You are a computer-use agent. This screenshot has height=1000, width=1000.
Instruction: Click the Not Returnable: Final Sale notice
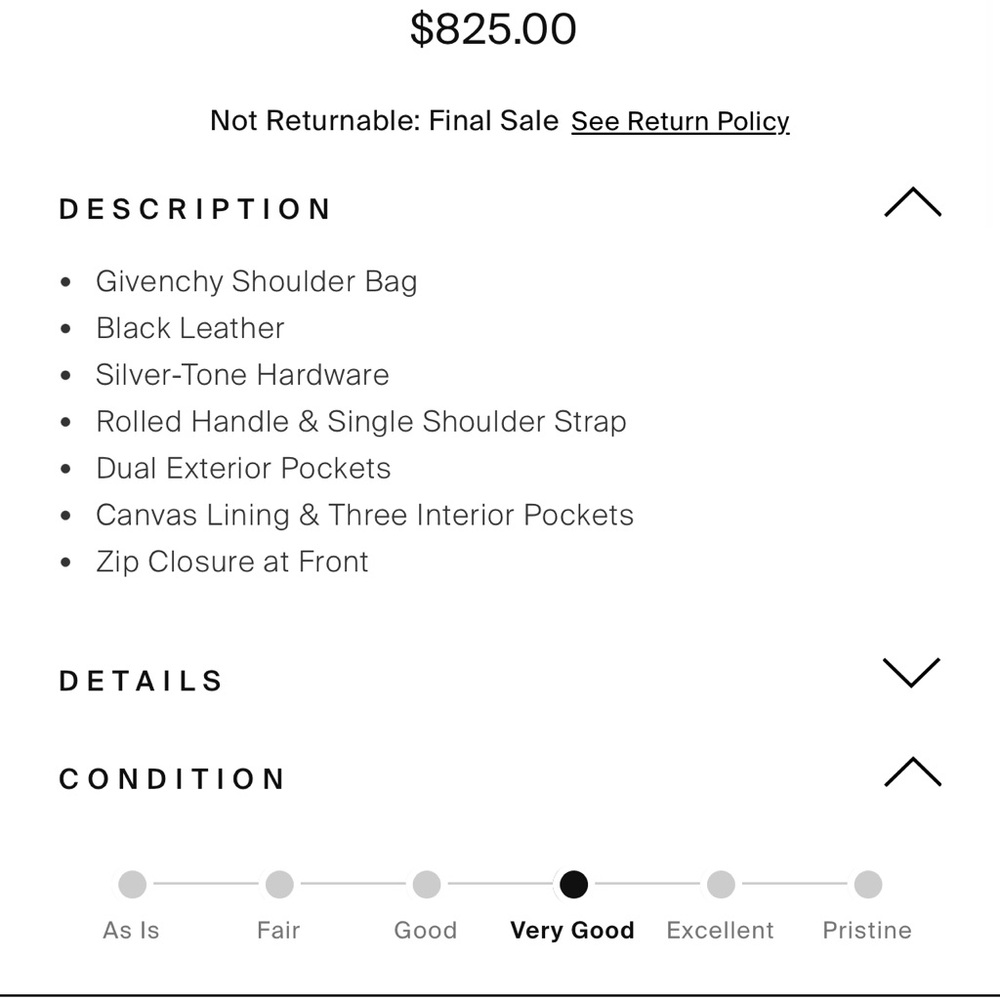coord(384,121)
